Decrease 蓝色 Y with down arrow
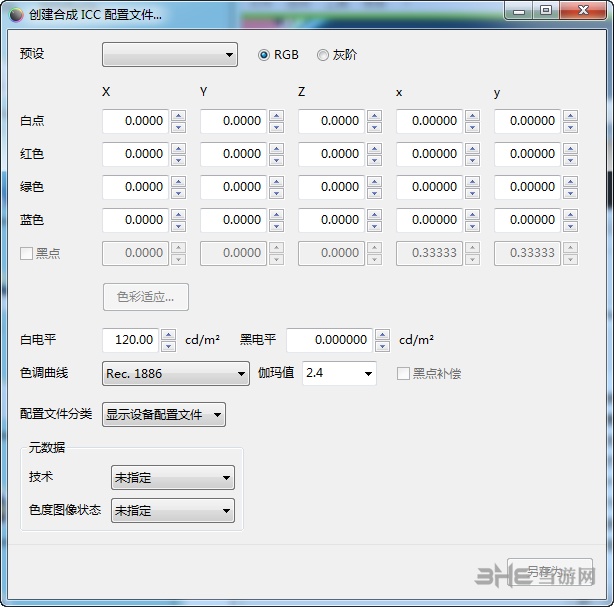 click(x=276, y=226)
